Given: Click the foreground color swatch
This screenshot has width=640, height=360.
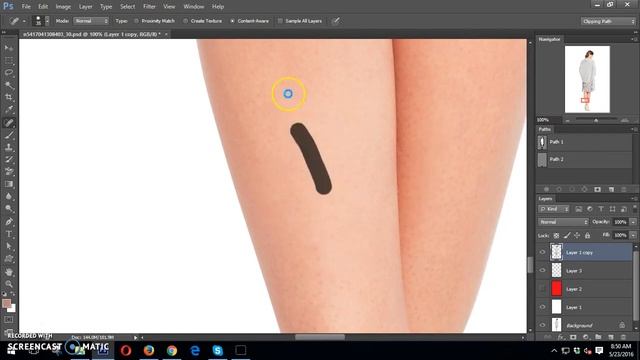Looking at the screenshot, I should [x=6, y=304].
